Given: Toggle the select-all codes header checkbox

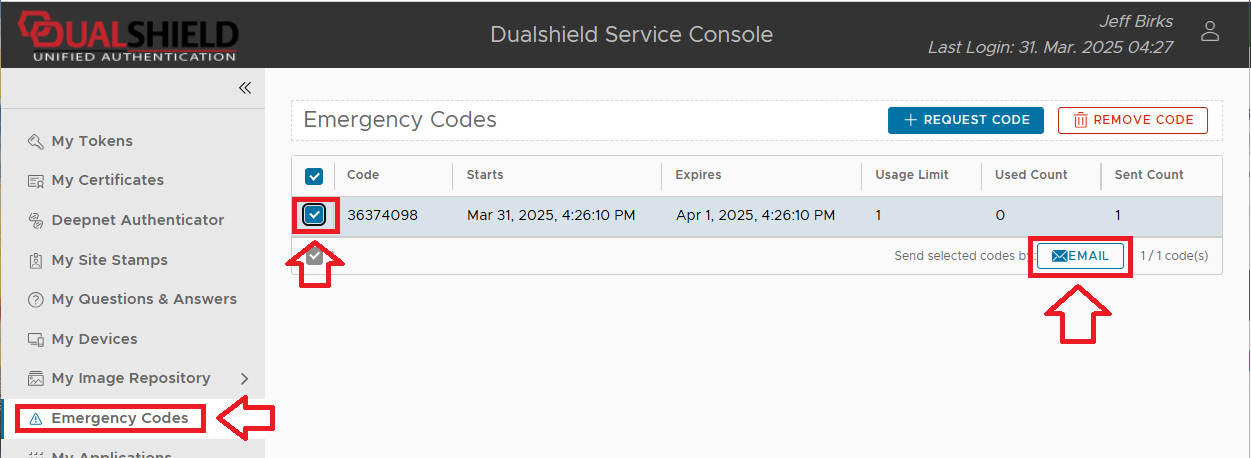Looking at the screenshot, I should (314, 176).
